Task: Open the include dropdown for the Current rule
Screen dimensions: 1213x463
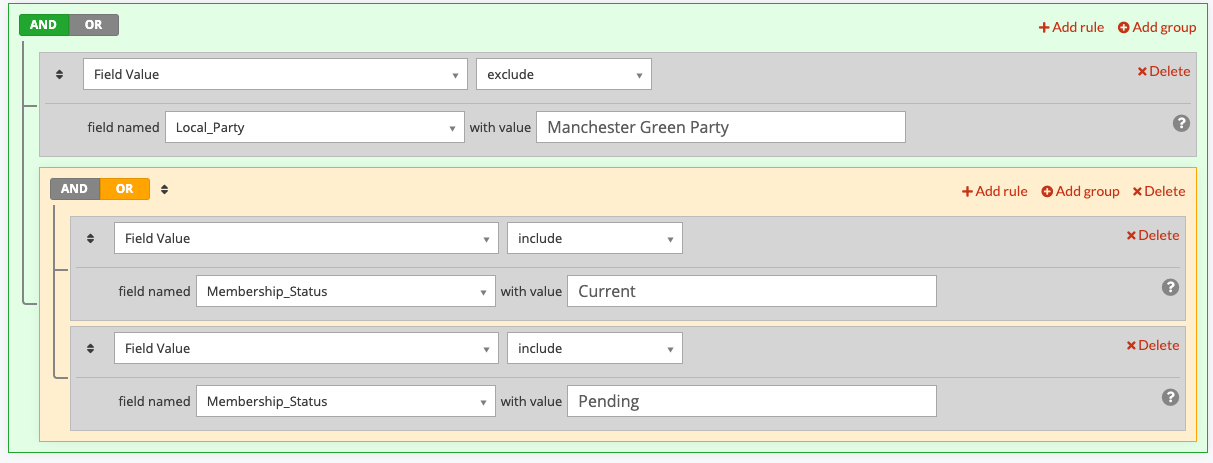Action: pyautogui.click(x=595, y=238)
